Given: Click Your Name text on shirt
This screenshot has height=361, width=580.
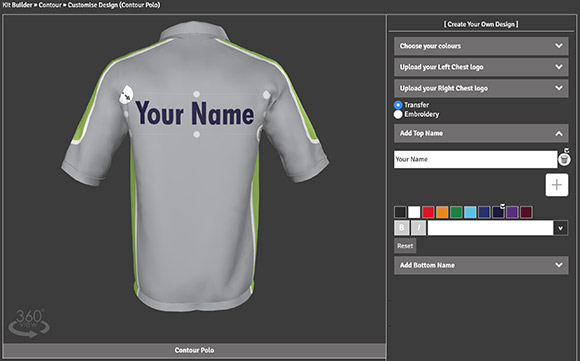Looking at the screenshot, I should [x=195, y=113].
